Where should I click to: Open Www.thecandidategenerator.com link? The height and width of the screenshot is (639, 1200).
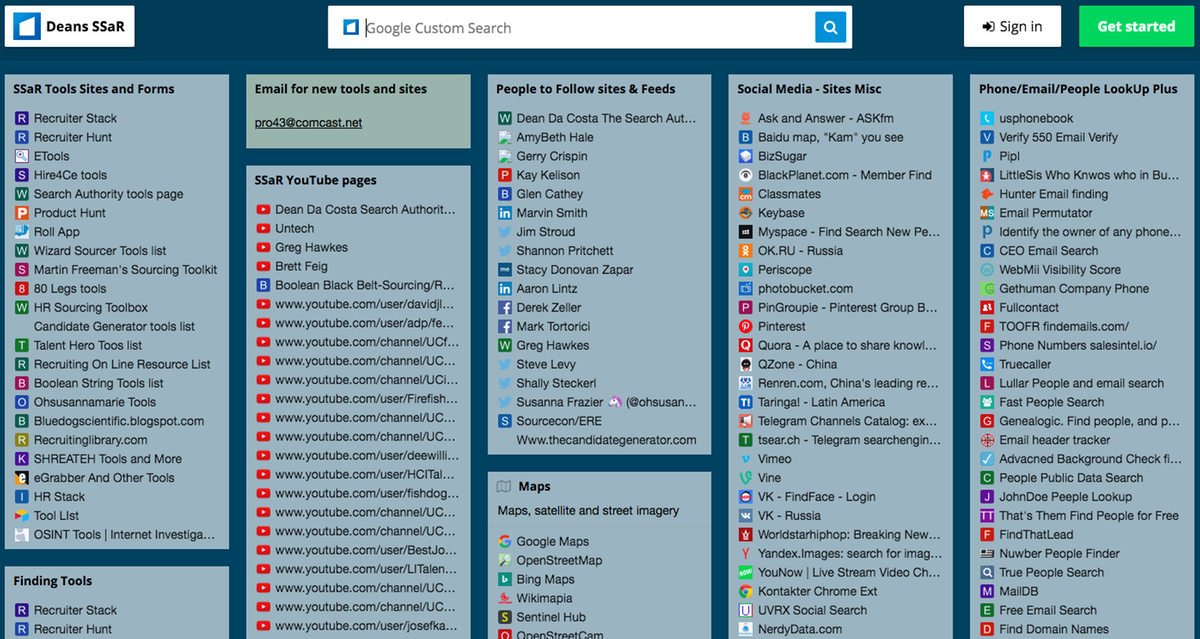[606, 440]
